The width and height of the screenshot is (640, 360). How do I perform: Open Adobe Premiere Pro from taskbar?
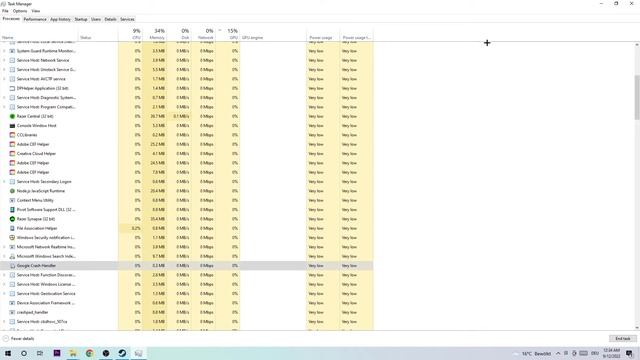point(57,353)
